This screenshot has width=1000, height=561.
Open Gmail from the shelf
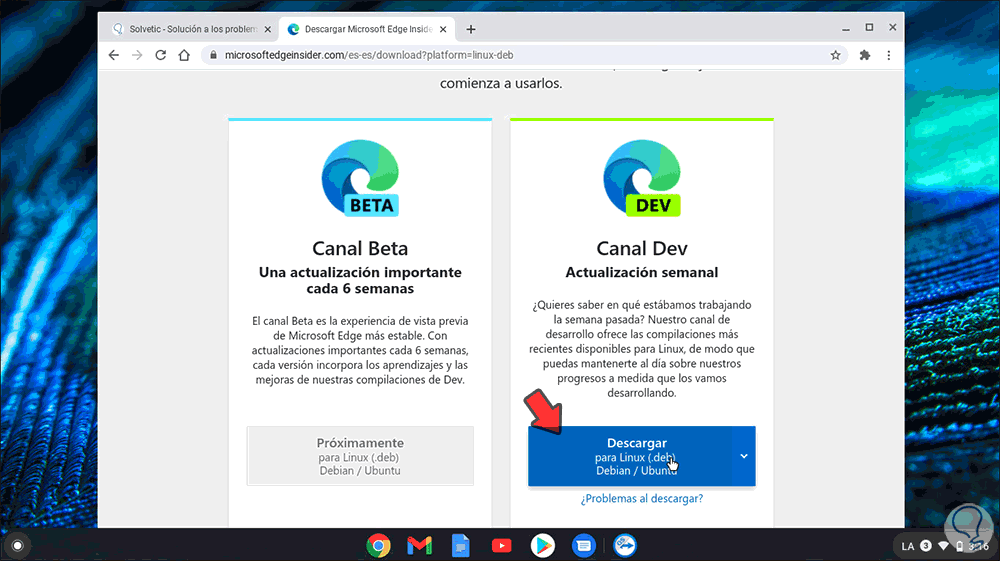420,546
